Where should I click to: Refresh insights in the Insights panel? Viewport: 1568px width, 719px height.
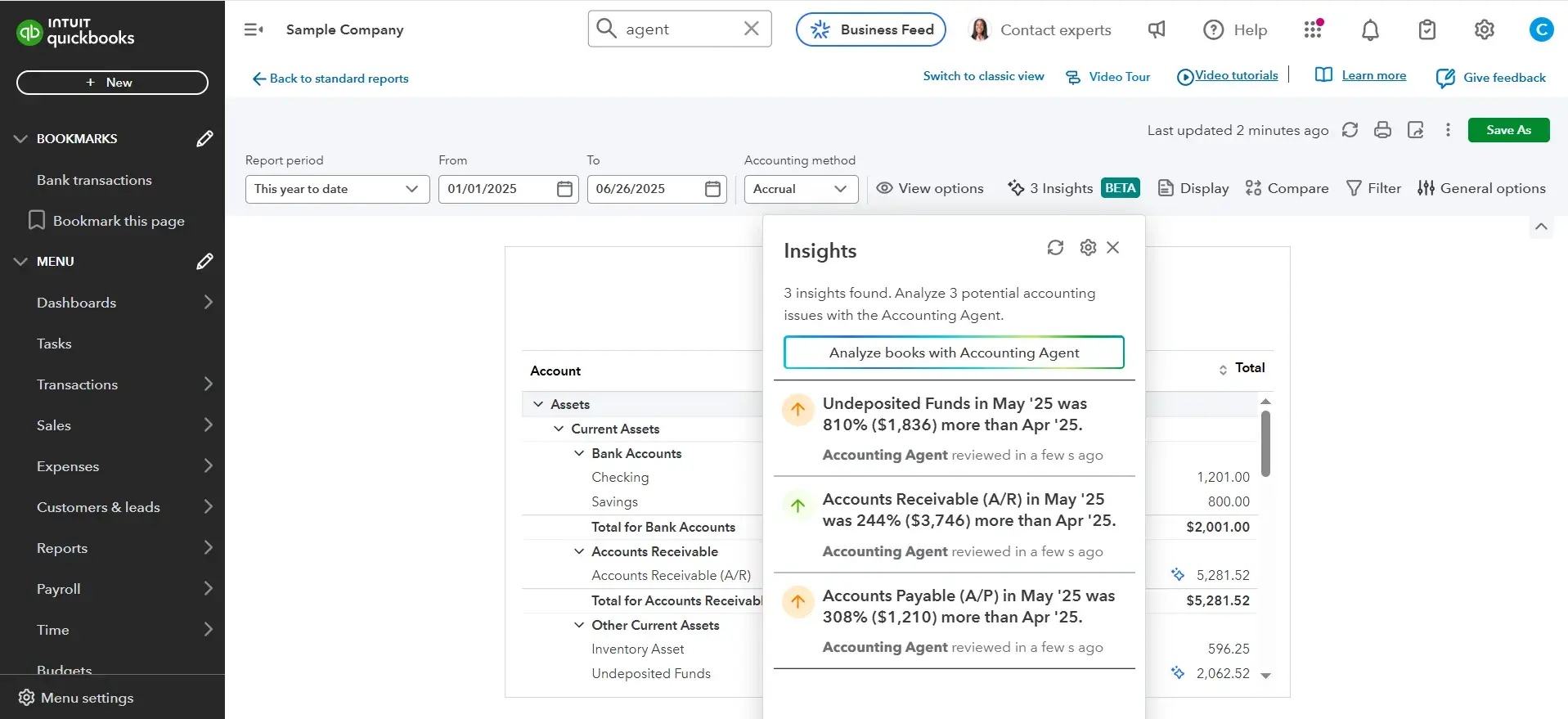[1055, 247]
